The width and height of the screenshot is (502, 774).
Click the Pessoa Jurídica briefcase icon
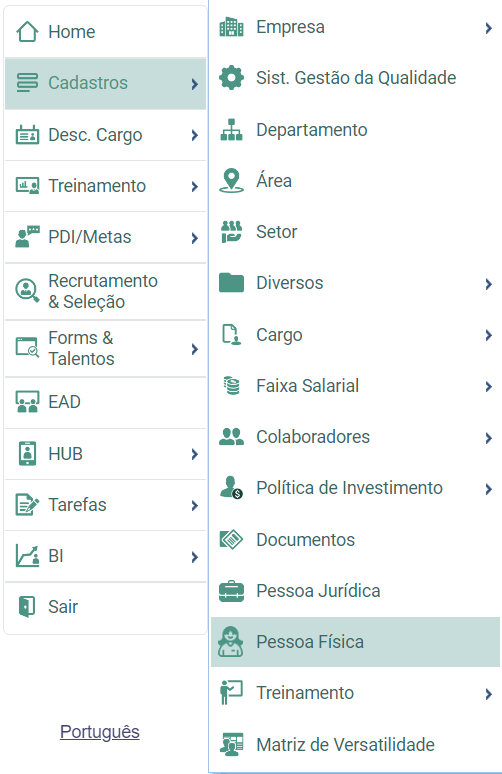[231, 591]
